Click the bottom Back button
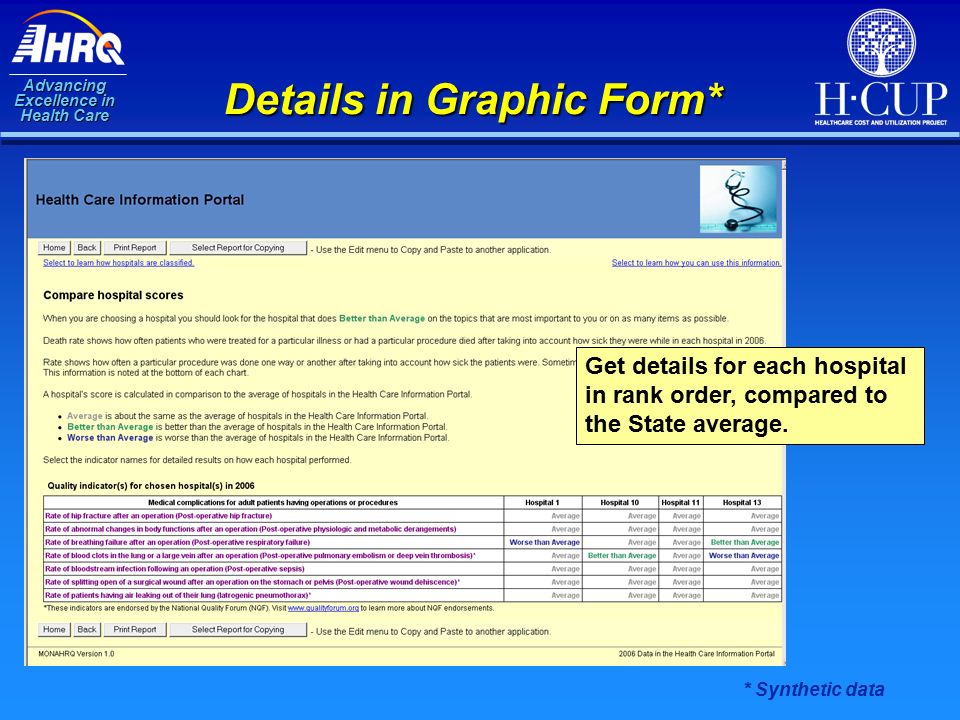This screenshot has height=720, width=960. [87, 629]
